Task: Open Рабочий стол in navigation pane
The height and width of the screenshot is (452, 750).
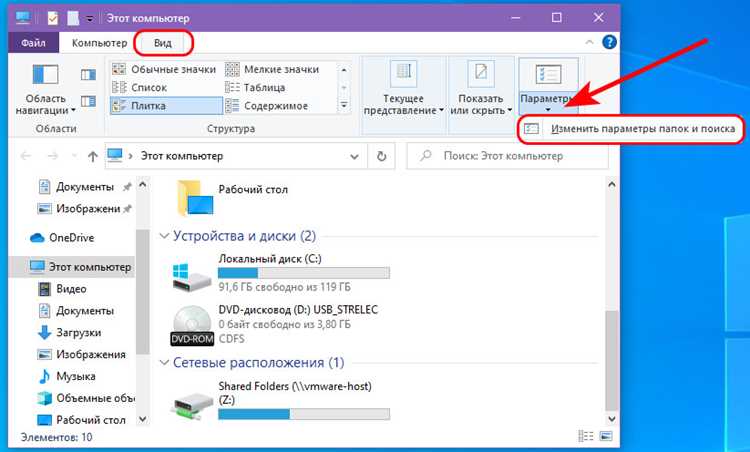Action: [x=82, y=420]
